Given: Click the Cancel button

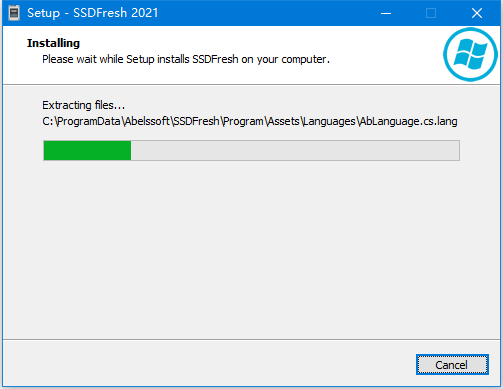Looking at the screenshot, I should pos(452,365).
